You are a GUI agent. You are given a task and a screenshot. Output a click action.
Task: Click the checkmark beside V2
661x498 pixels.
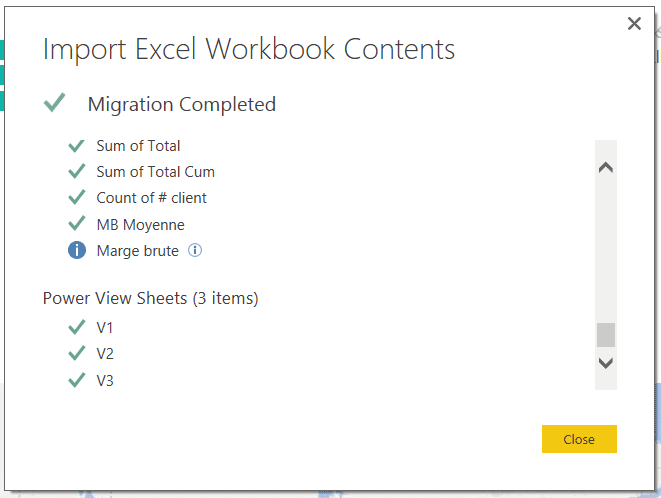coord(76,353)
